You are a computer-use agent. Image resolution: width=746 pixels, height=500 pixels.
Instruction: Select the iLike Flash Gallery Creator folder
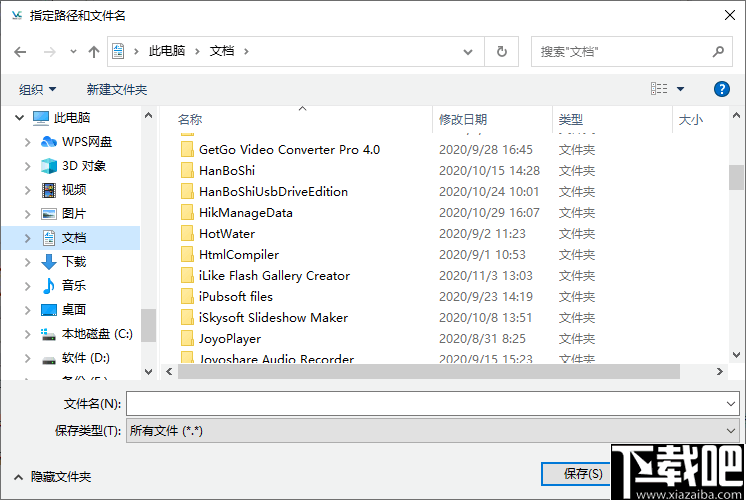pos(274,275)
